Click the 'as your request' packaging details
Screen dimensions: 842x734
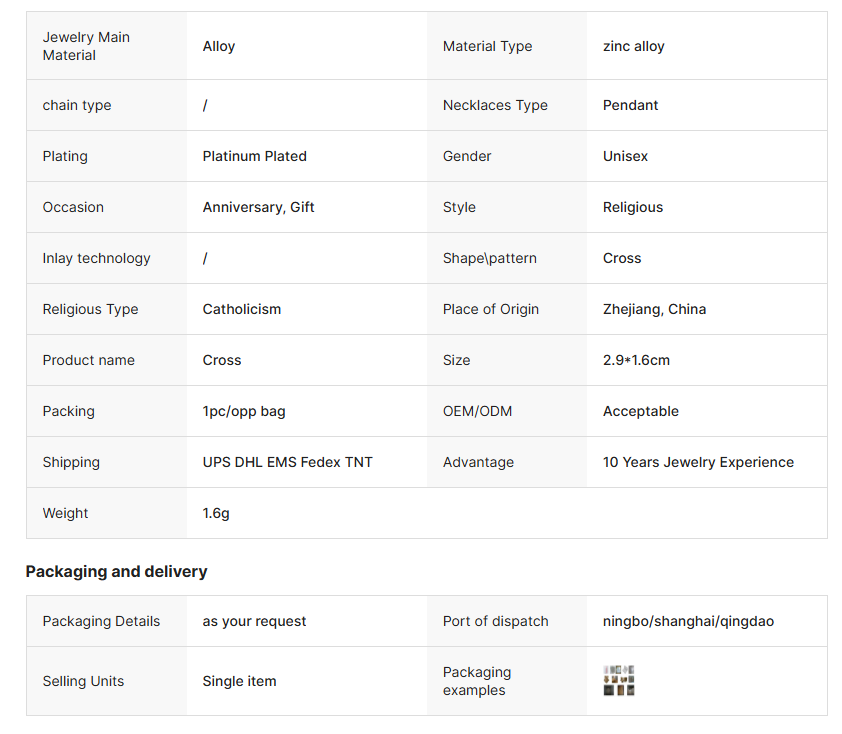coord(254,621)
